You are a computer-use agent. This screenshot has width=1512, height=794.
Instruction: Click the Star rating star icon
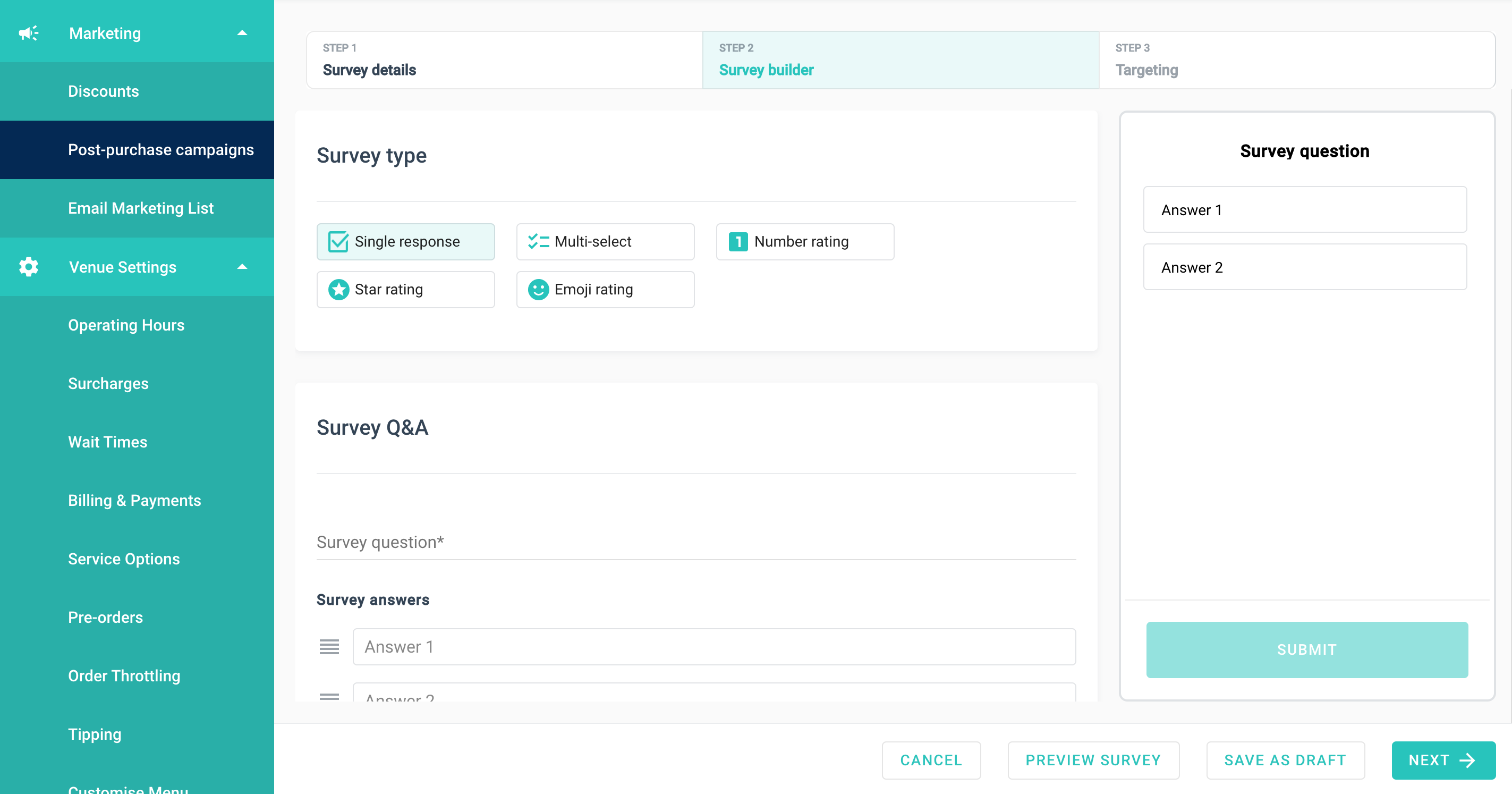[x=338, y=290]
